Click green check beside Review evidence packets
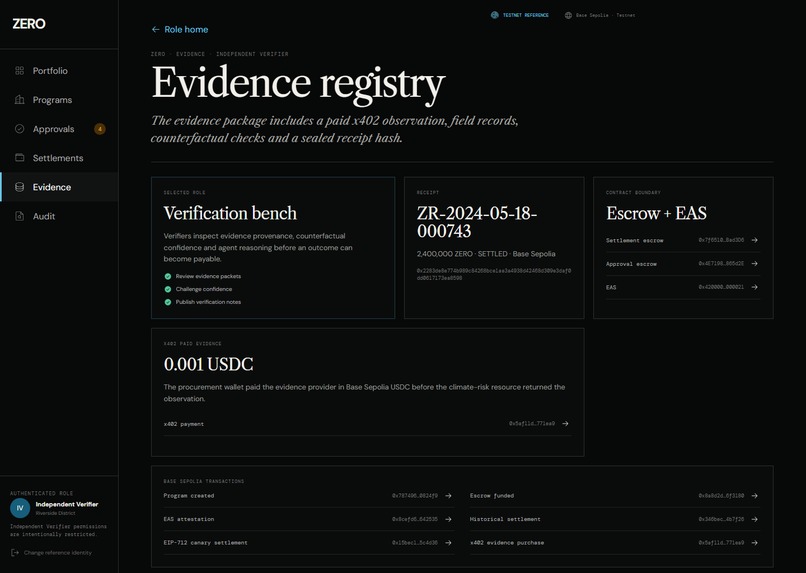Image resolution: width=806 pixels, height=573 pixels. click(x=168, y=276)
